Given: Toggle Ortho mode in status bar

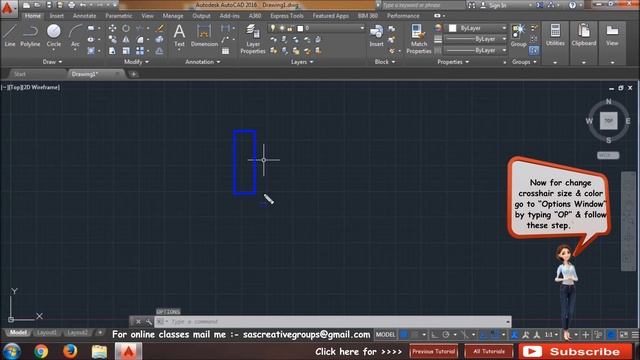Looking at the screenshot, I should click(435, 335).
